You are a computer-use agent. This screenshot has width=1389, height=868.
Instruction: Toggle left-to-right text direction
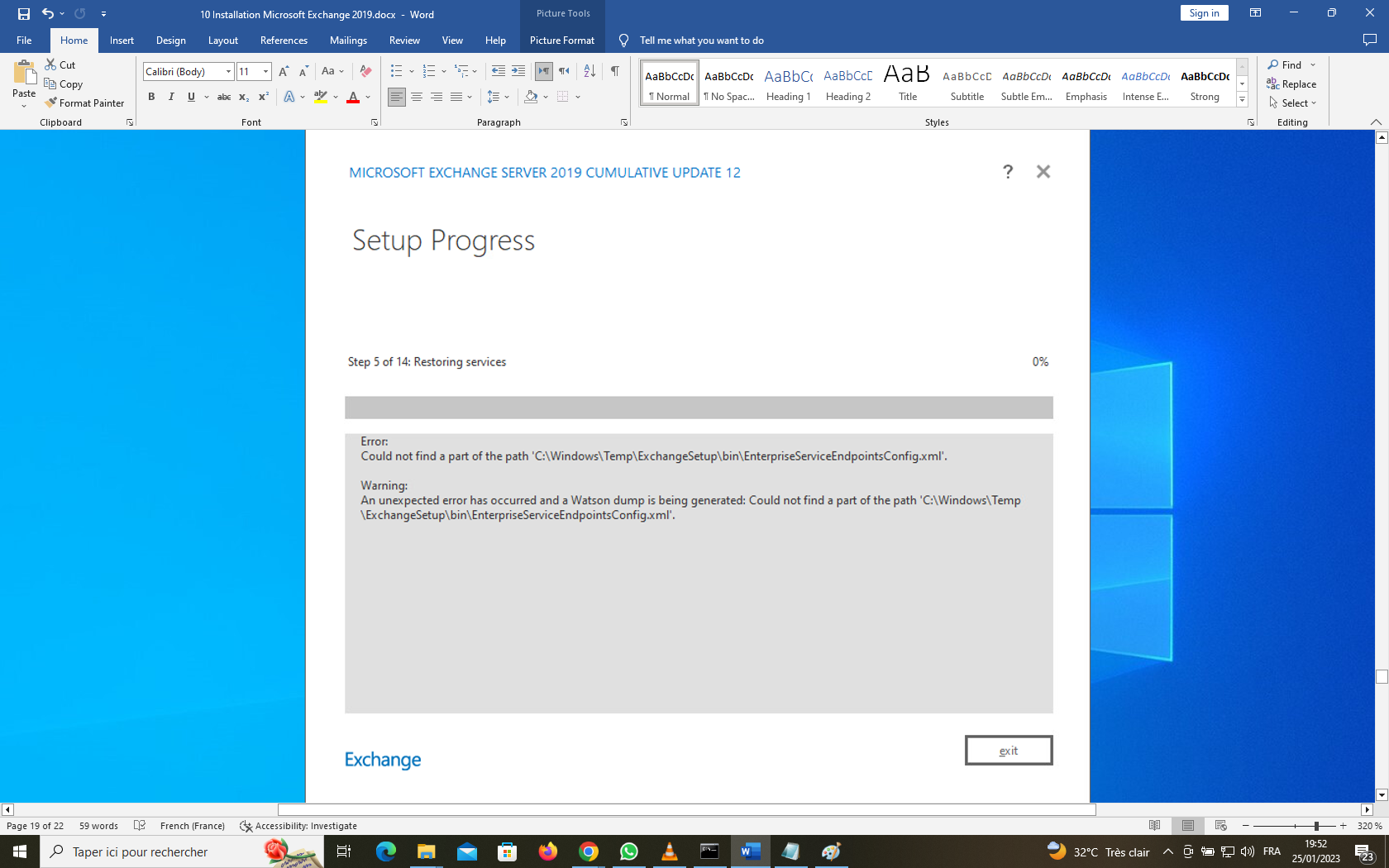click(543, 72)
